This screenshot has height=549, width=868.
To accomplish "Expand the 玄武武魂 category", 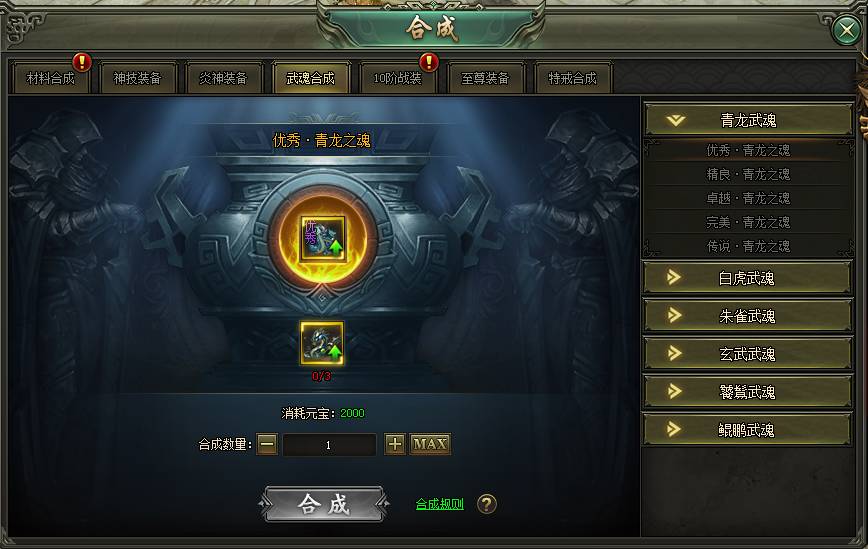I will pyautogui.click(x=747, y=354).
